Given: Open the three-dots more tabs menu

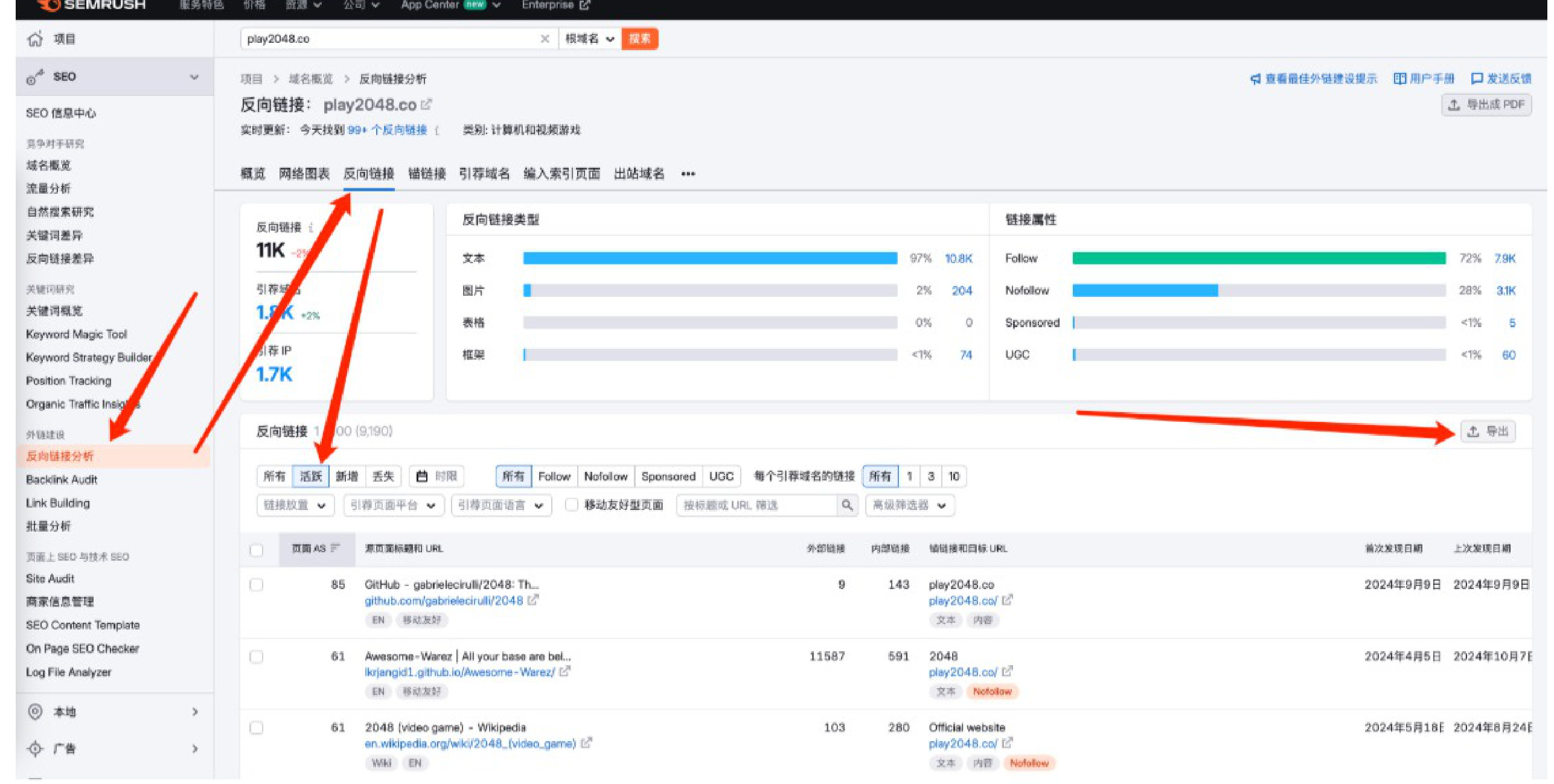Looking at the screenshot, I should click(x=688, y=174).
